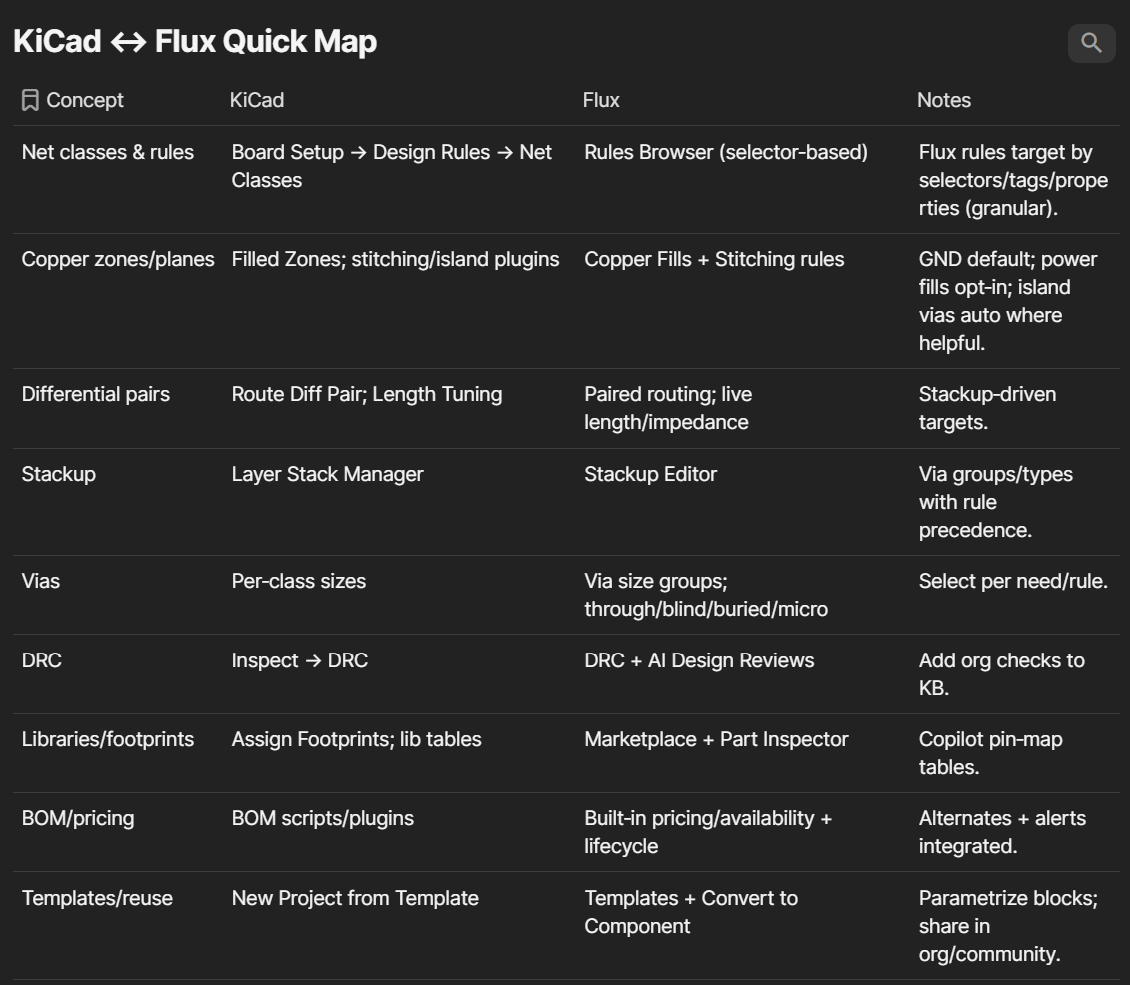This screenshot has width=1130, height=985.
Task: Click the 'Net classes & rules' cell
Action: (107, 152)
